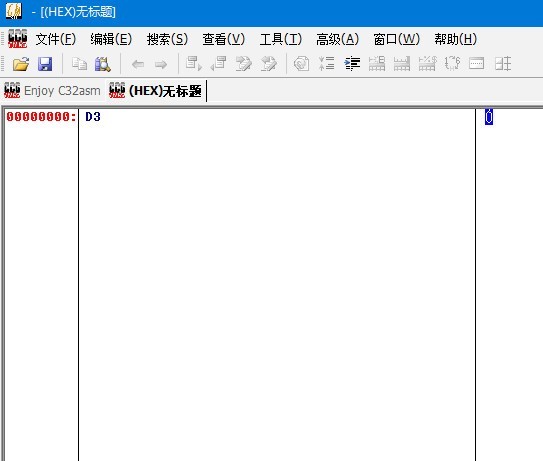
Task: Open the 工具(T) menu
Action: 281,39
